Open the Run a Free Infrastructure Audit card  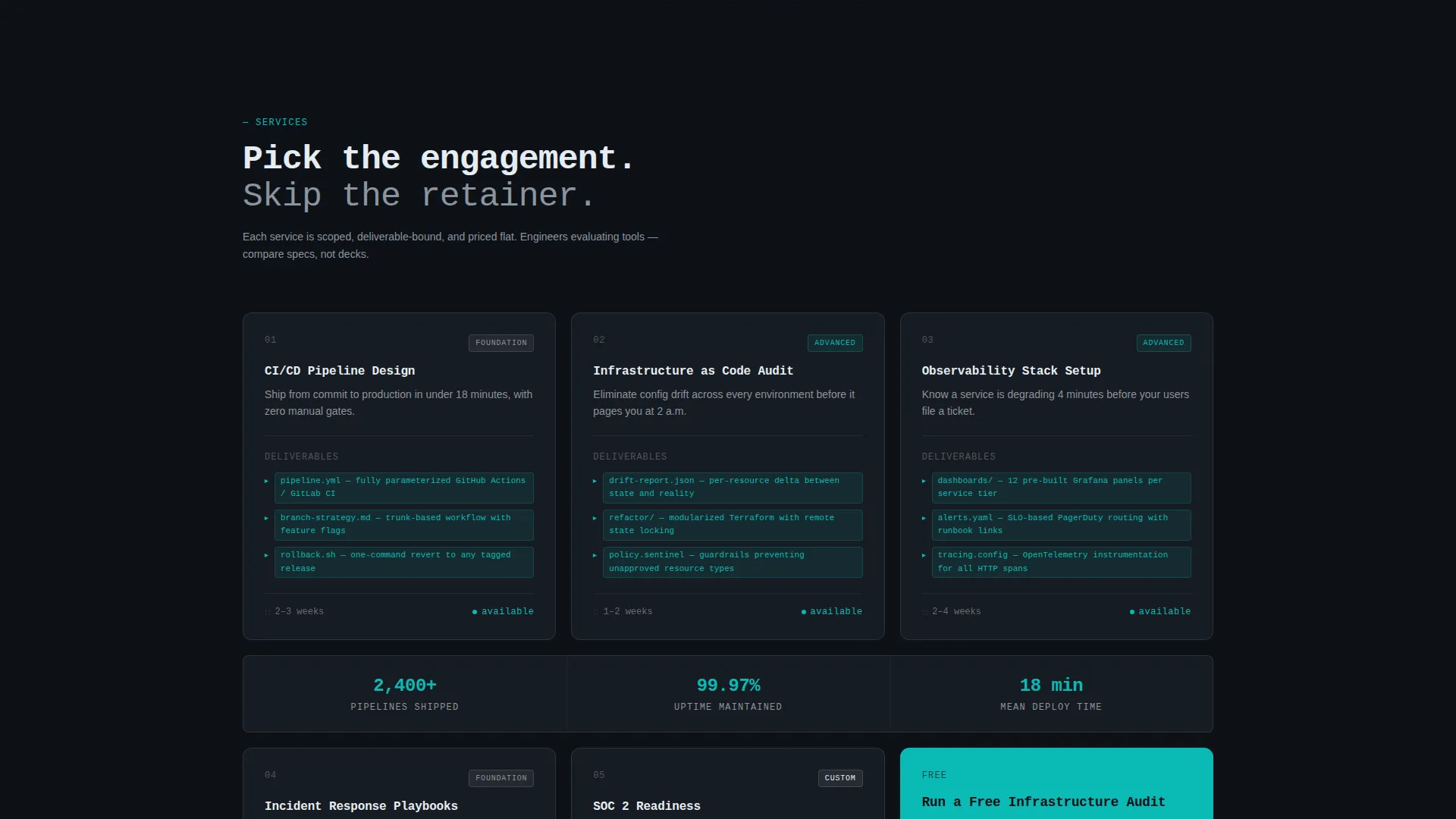(1056, 783)
